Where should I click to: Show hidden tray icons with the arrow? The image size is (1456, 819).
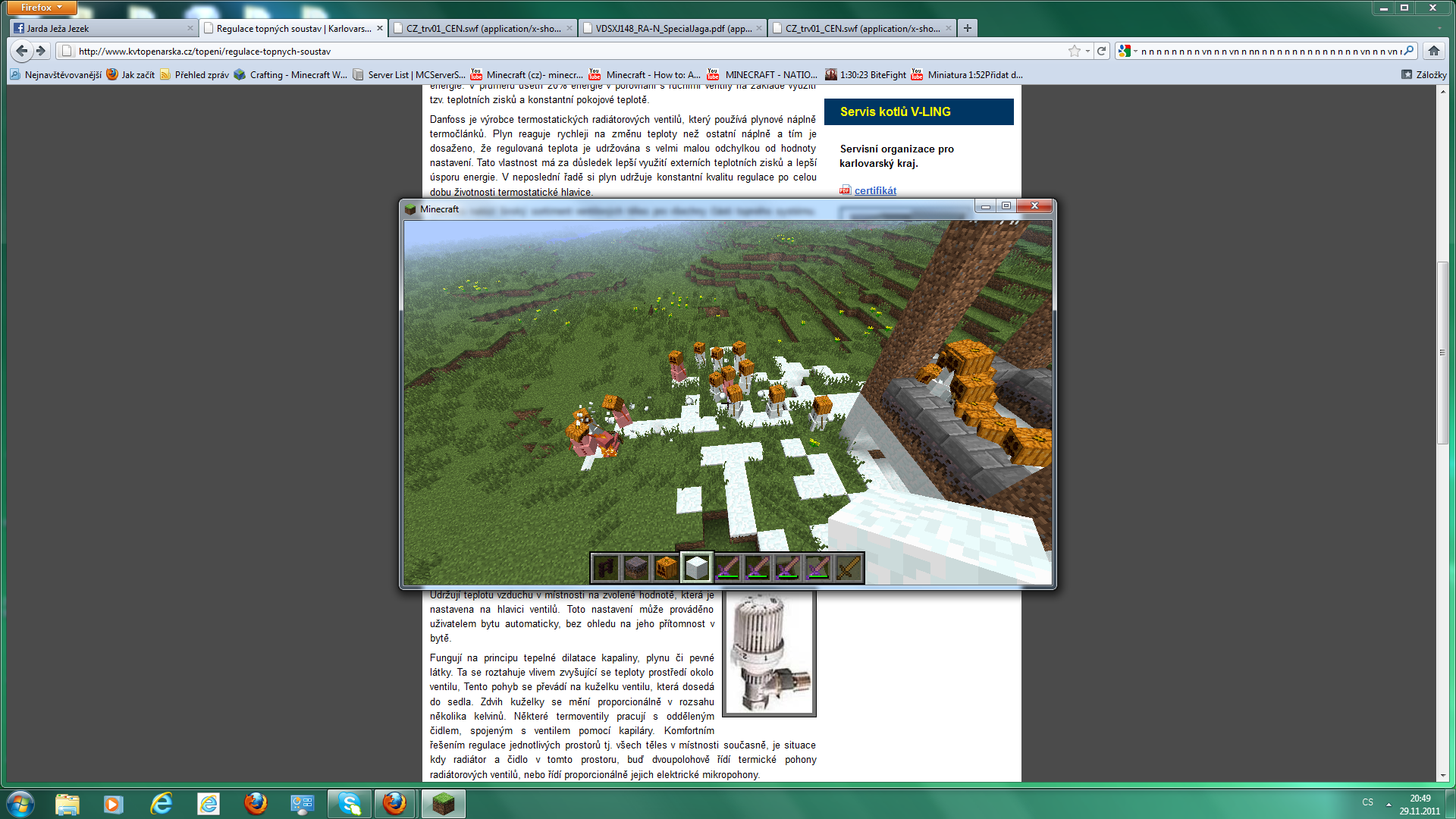pos(1389,804)
